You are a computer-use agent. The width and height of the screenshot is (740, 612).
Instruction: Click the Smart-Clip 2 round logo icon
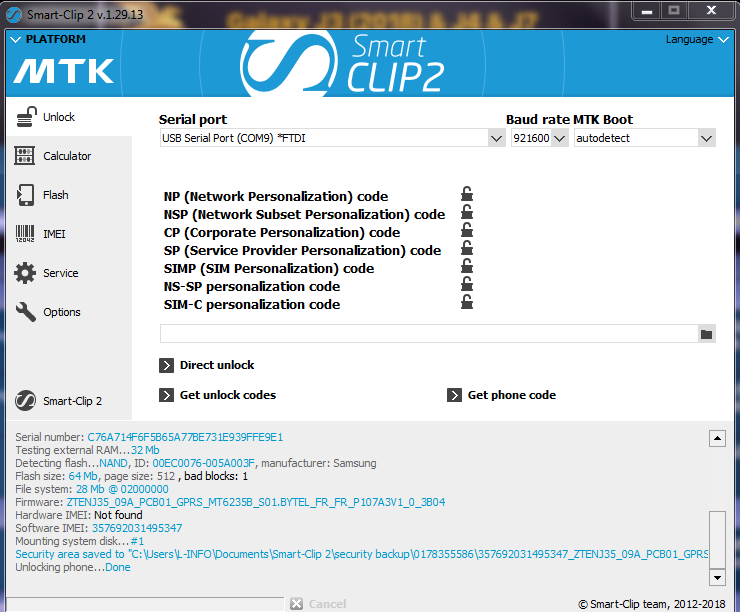[25, 401]
